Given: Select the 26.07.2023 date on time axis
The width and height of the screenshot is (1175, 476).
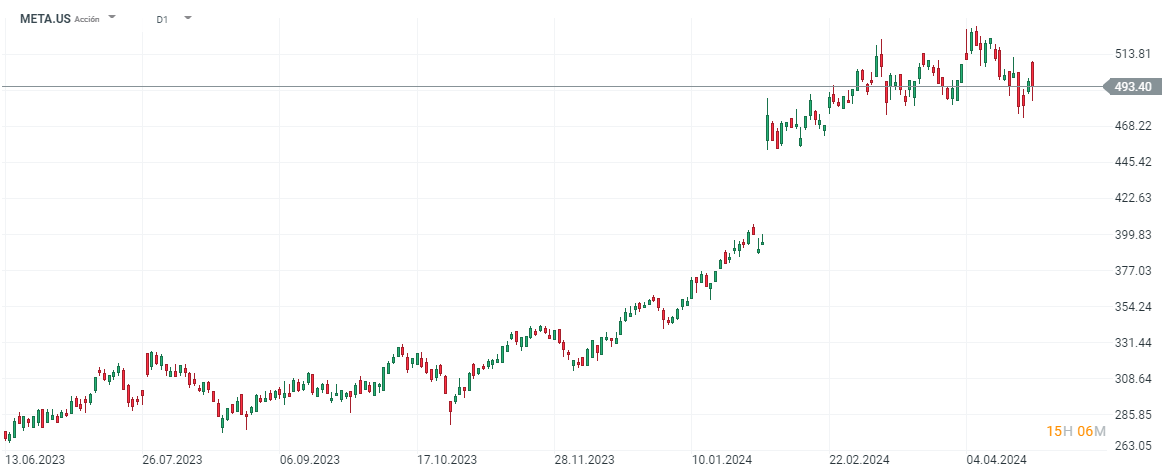Looking at the screenshot, I should (x=172, y=460).
